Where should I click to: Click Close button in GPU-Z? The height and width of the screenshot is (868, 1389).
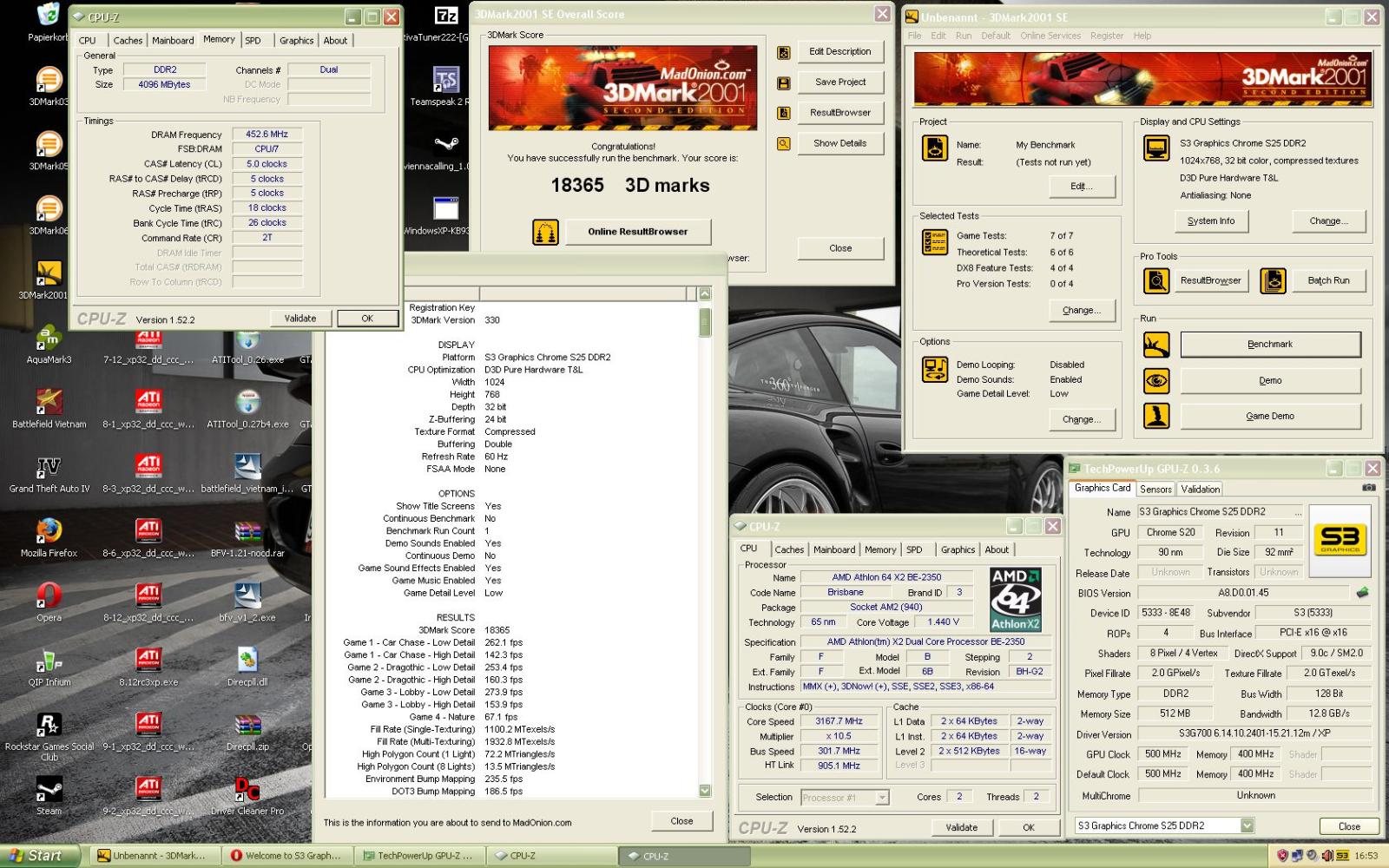pyautogui.click(x=1349, y=826)
